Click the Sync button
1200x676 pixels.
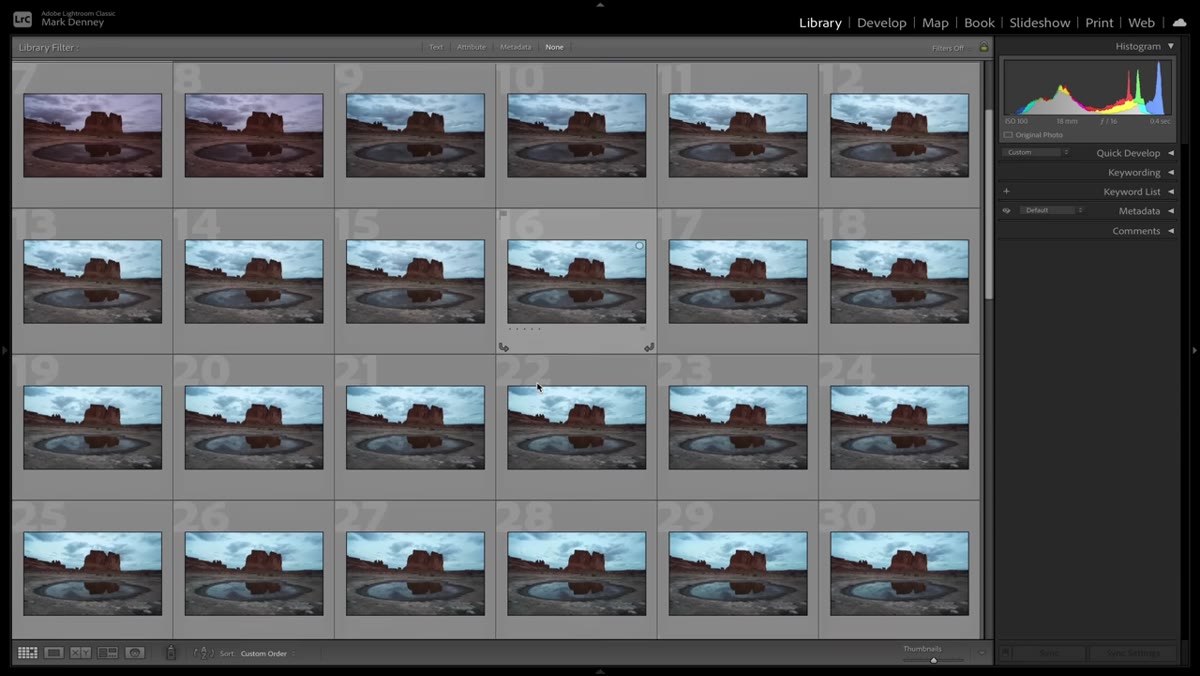tap(1049, 653)
